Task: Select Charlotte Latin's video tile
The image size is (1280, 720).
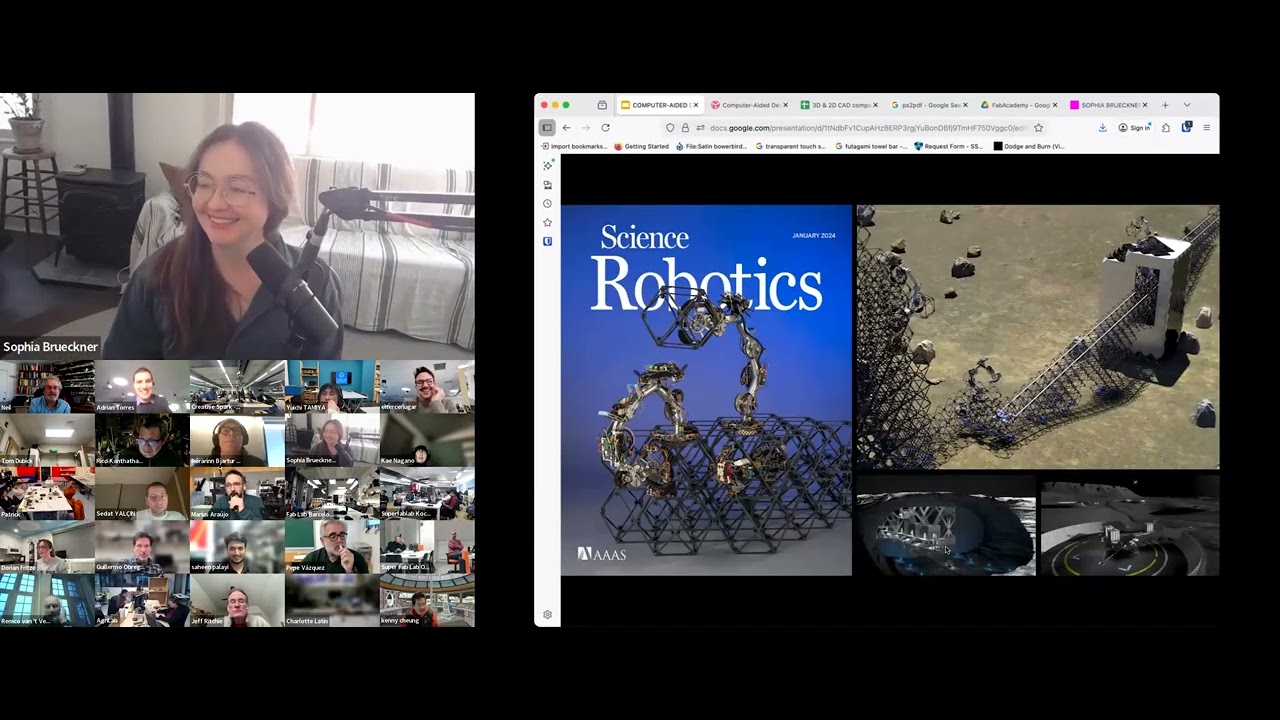Action: (x=332, y=600)
